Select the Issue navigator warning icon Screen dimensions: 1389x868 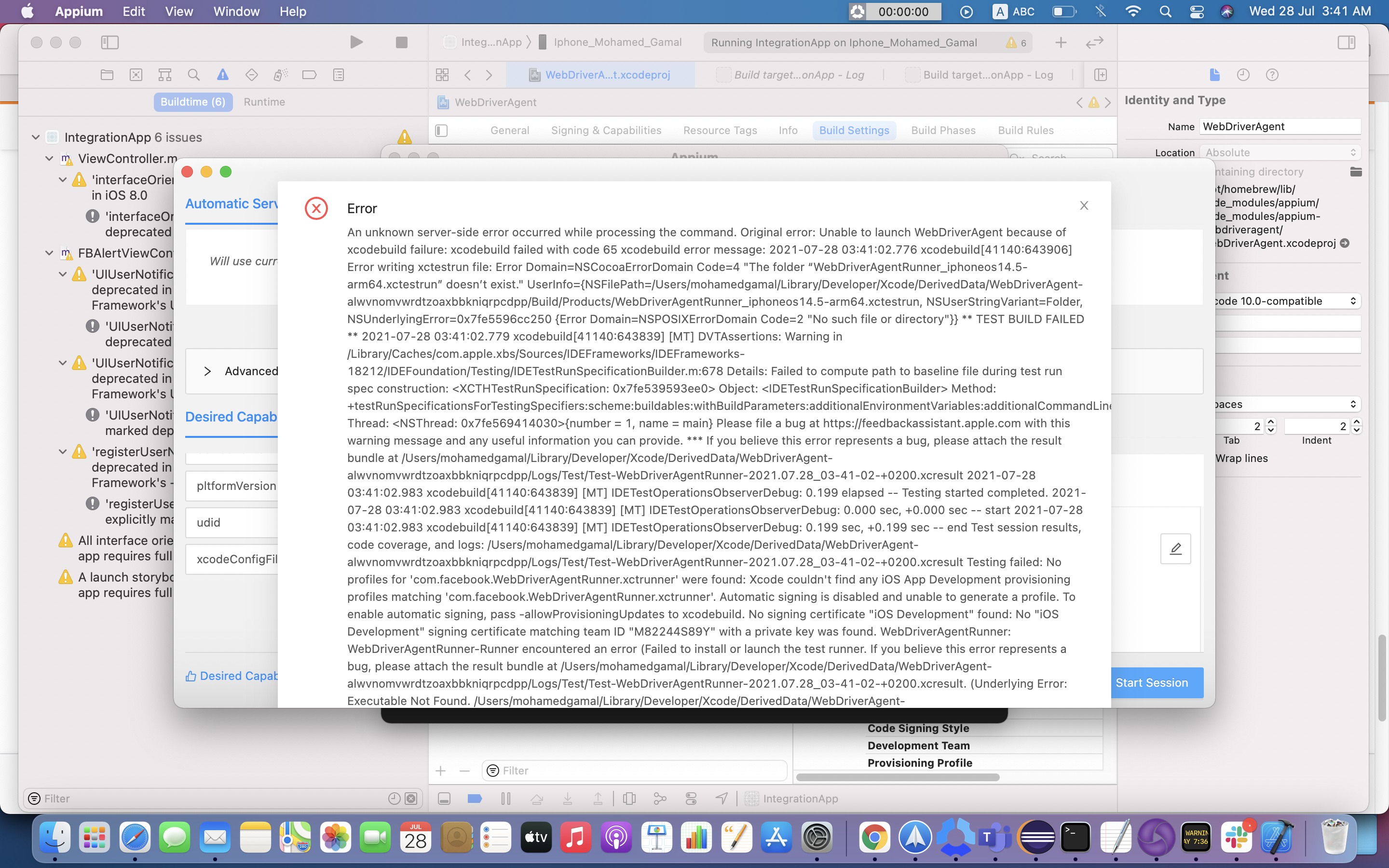pyautogui.click(x=223, y=75)
